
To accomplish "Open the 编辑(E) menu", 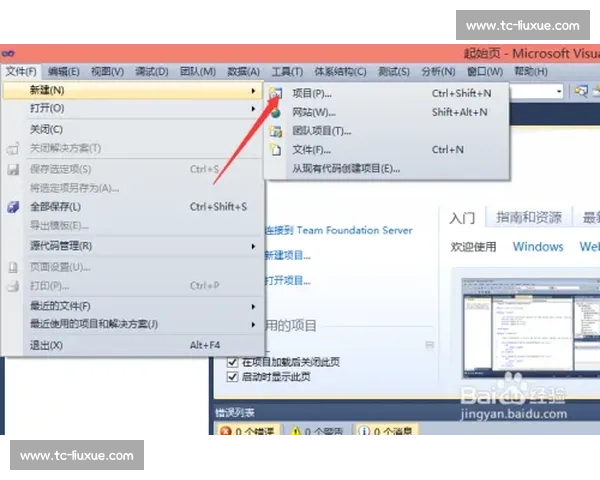I will coord(64,72).
